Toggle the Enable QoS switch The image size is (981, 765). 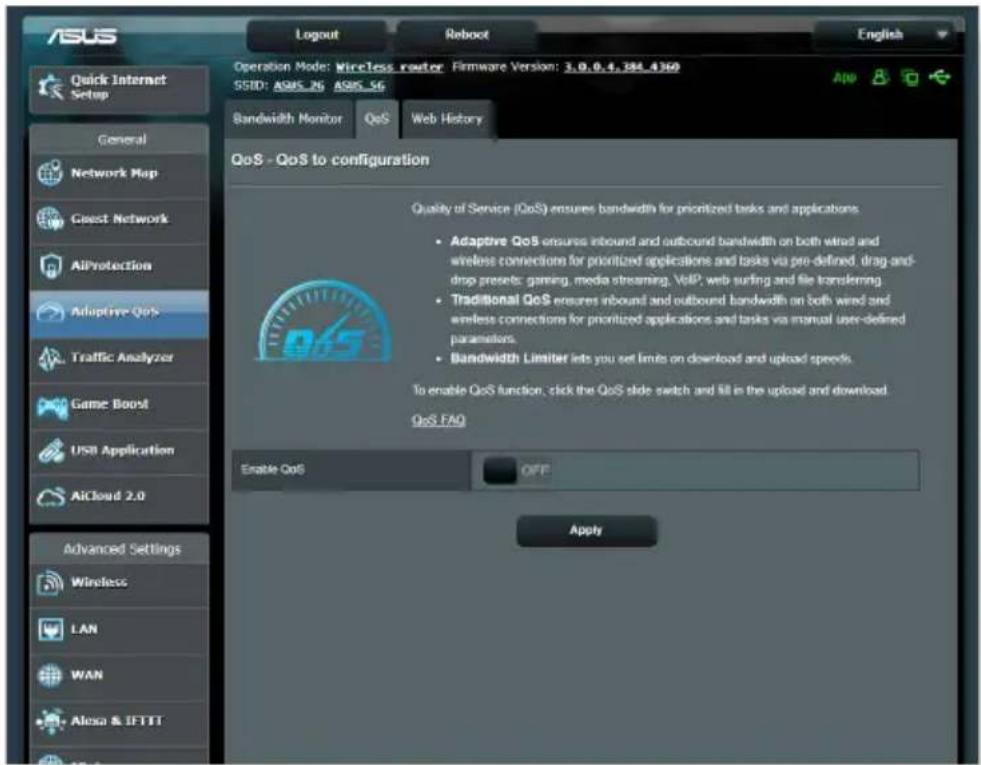coord(517,470)
